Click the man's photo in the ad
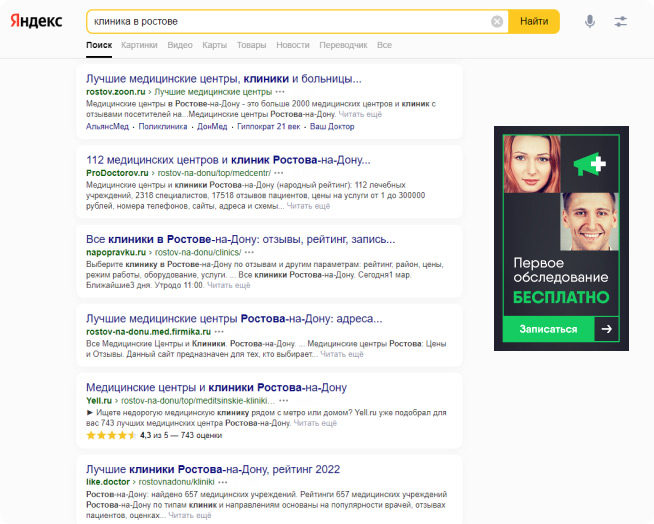The width and height of the screenshot is (654, 524). click(x=589, y=222)
